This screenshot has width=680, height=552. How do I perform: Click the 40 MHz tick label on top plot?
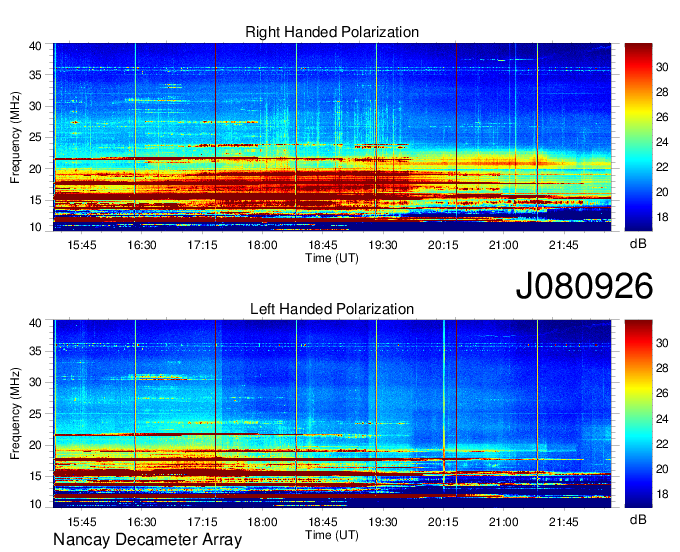[35, 46]
